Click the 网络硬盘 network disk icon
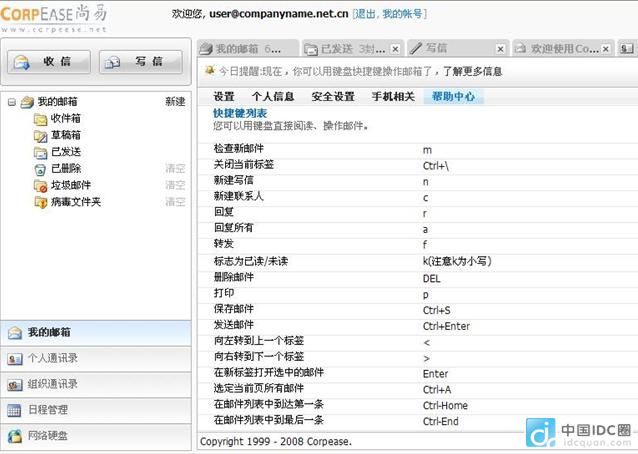The image size is (638, 454). point(15,436)
